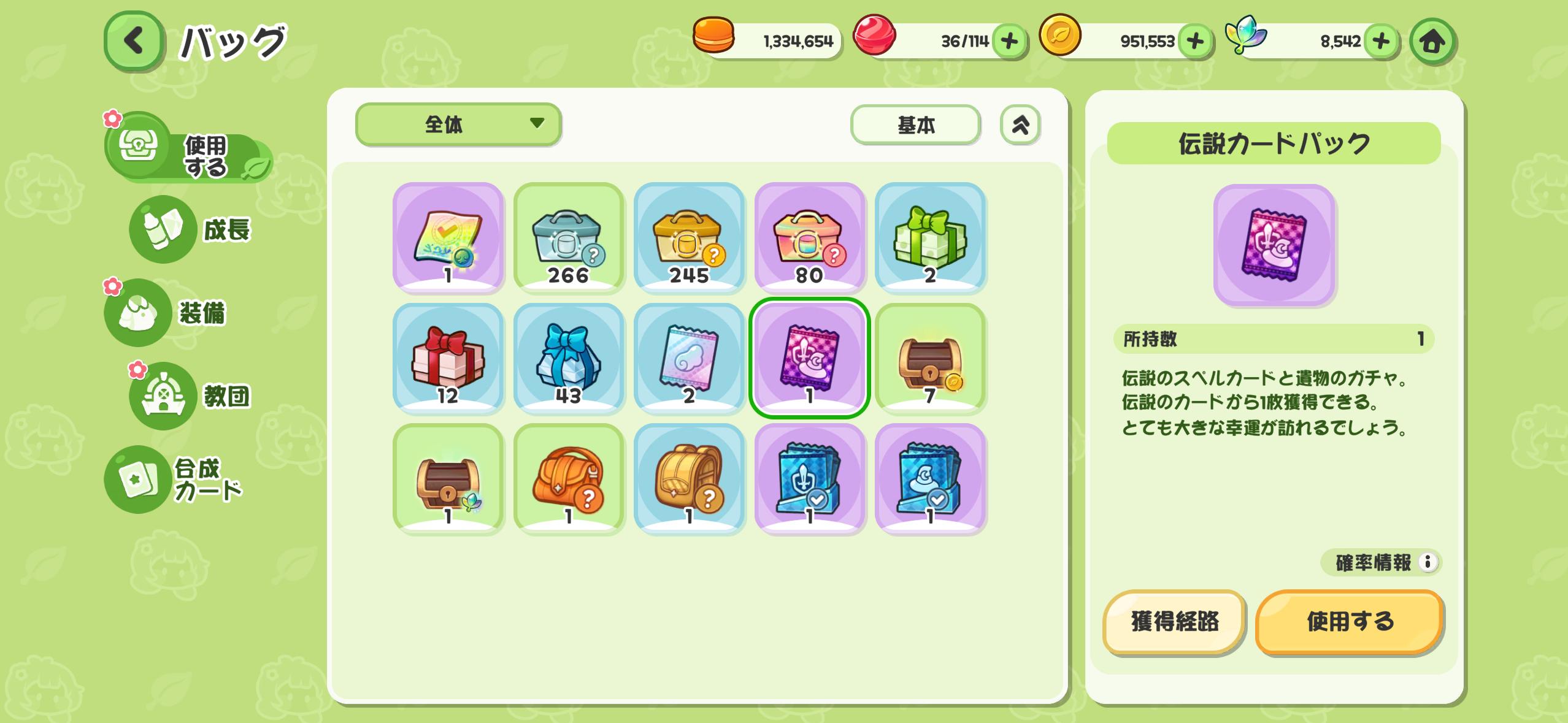Select the orange shoulder bag item
This screenshot has height=723, width=1568.
(x=569, y=478)
